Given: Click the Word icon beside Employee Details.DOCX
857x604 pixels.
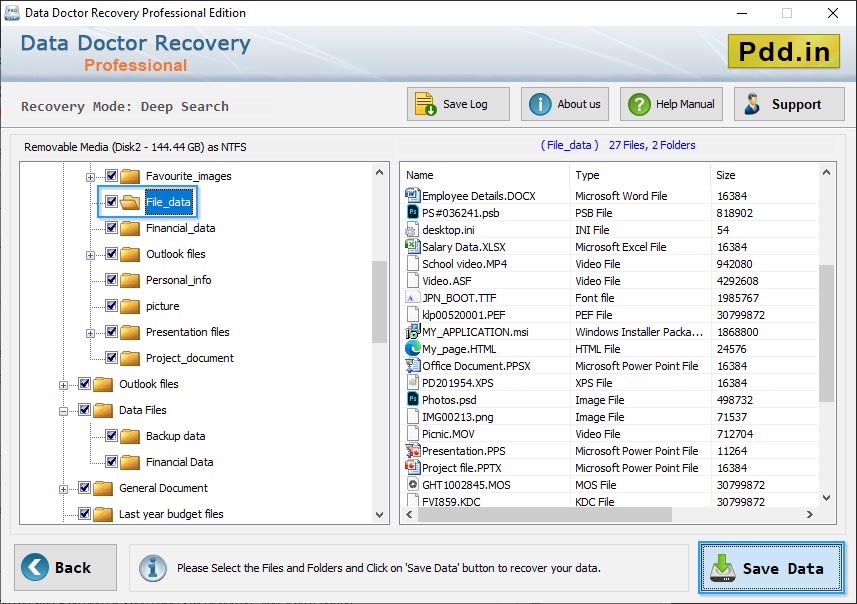Looking at the screenshot, I should [x=413, y=195].
